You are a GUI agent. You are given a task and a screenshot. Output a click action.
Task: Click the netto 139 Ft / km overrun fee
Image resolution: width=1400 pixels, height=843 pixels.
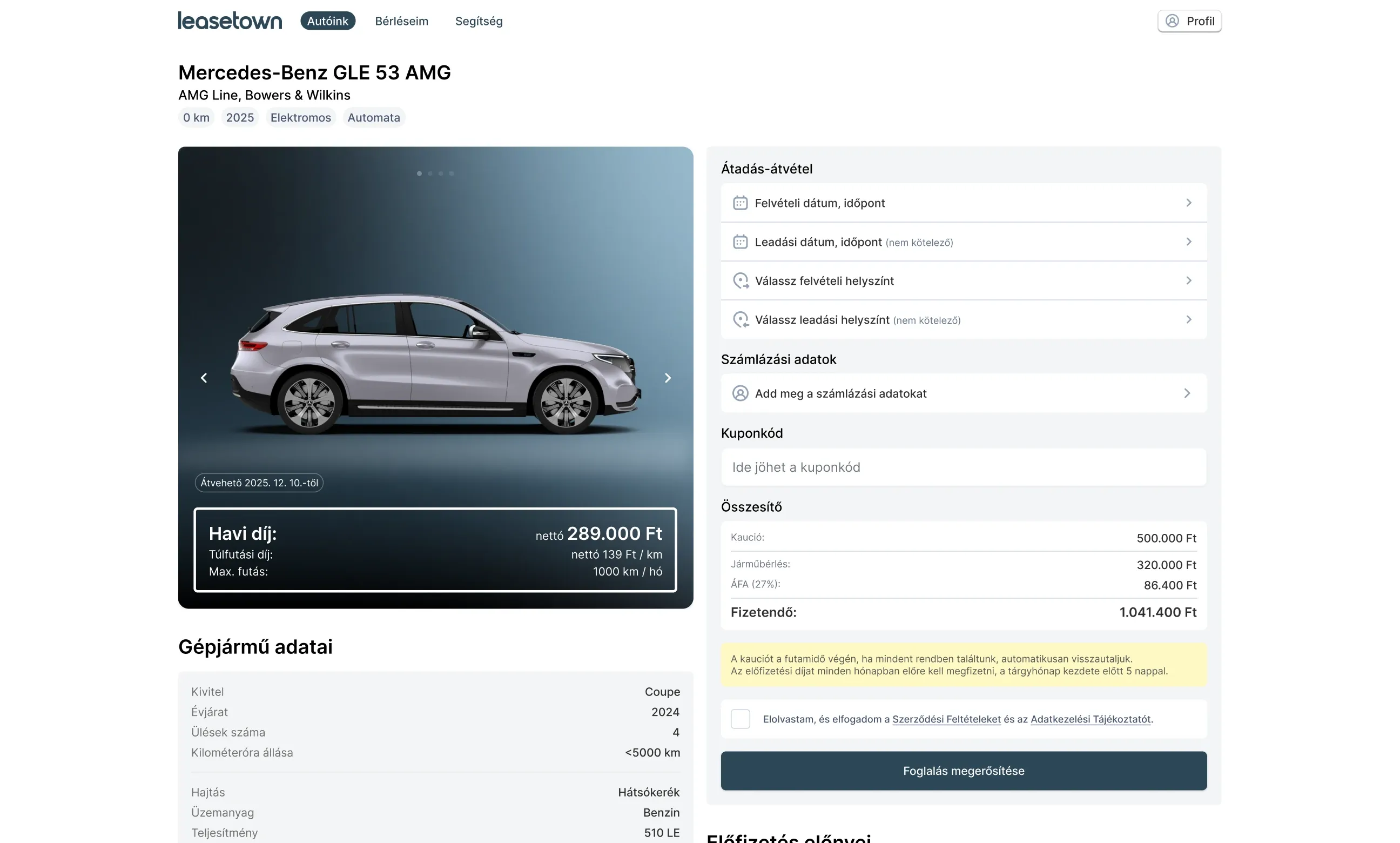pyautogui.click(x=616, y=554)
